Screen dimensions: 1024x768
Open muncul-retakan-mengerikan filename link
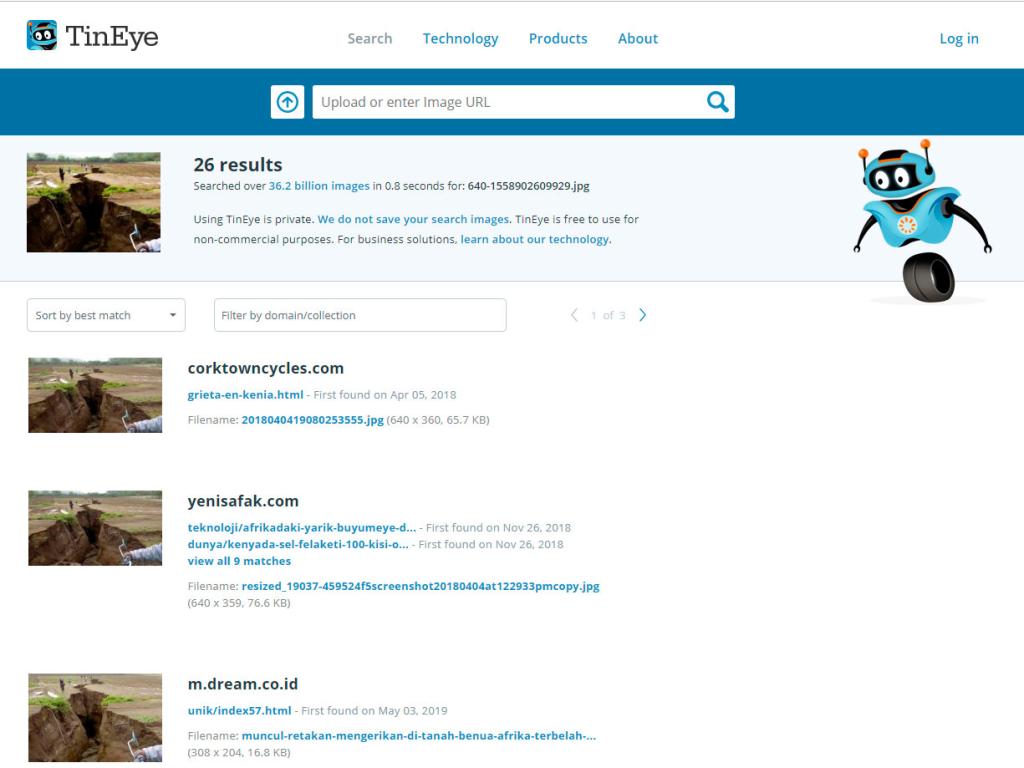coord(419,736)
